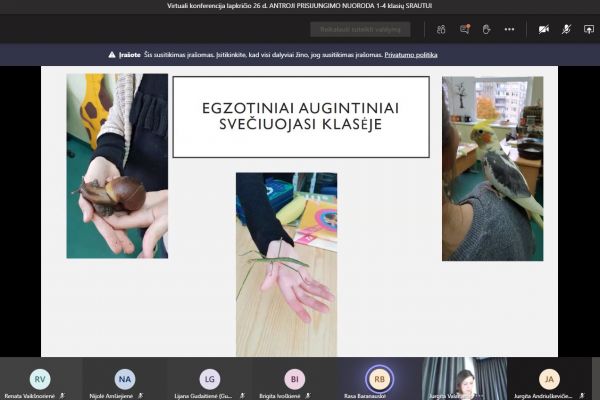The width and height of the screenshot is (600, 400).
Task: Select the BI avatar of Brigita
Action: (295, 379)
